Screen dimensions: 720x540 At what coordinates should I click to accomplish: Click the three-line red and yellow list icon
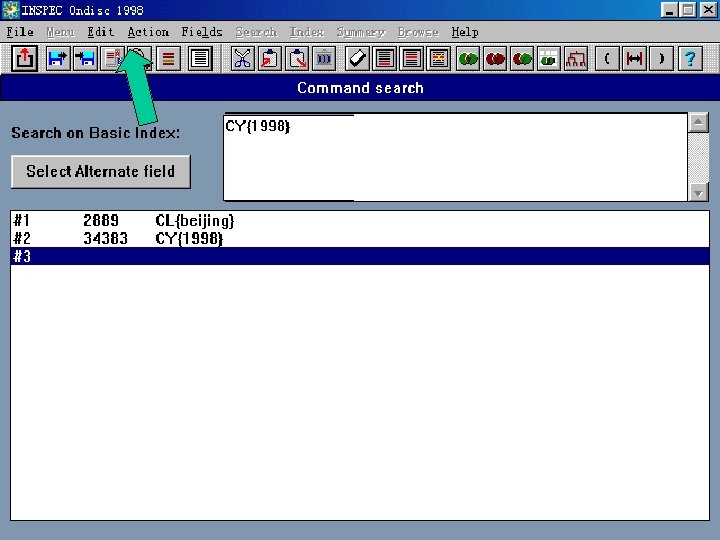[x=168, y=59]
